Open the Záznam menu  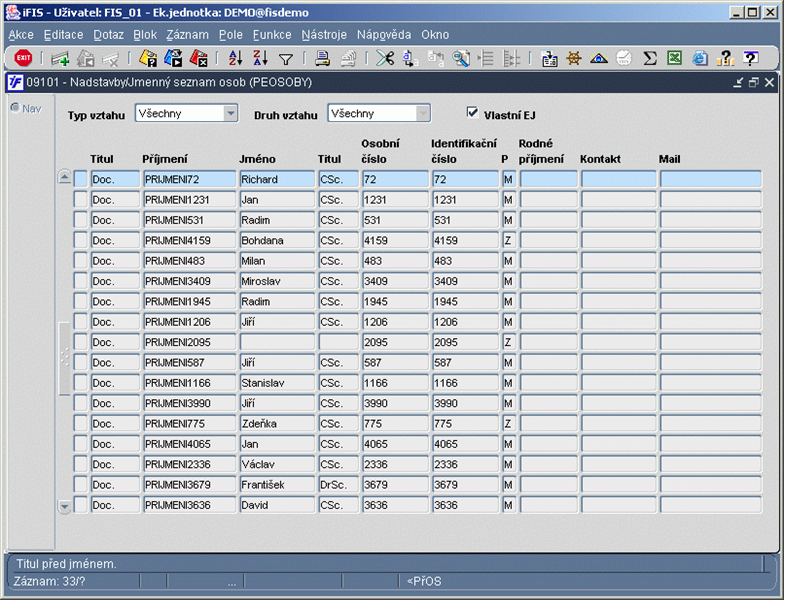[188, 35]
